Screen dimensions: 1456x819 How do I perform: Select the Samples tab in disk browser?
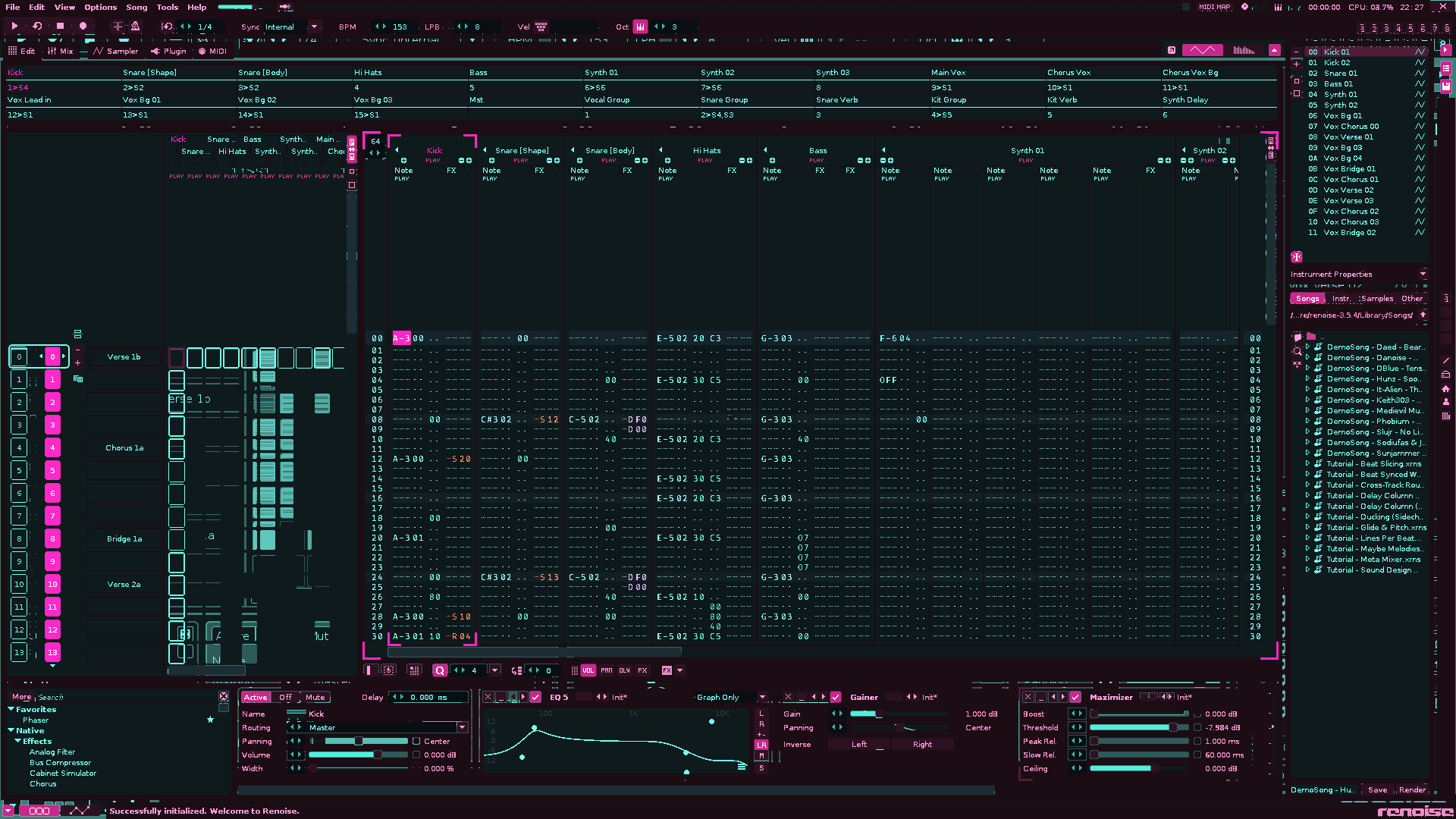tap(1377, 298)
